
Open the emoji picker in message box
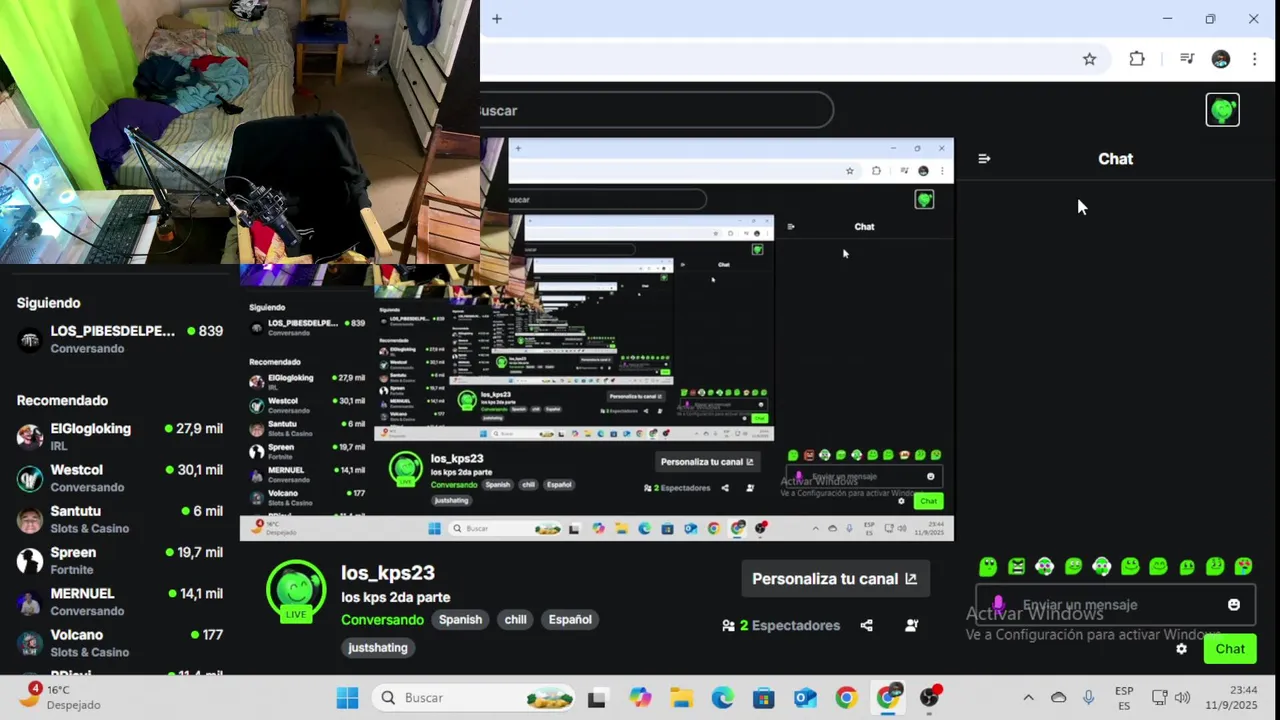click(1233, 605)
